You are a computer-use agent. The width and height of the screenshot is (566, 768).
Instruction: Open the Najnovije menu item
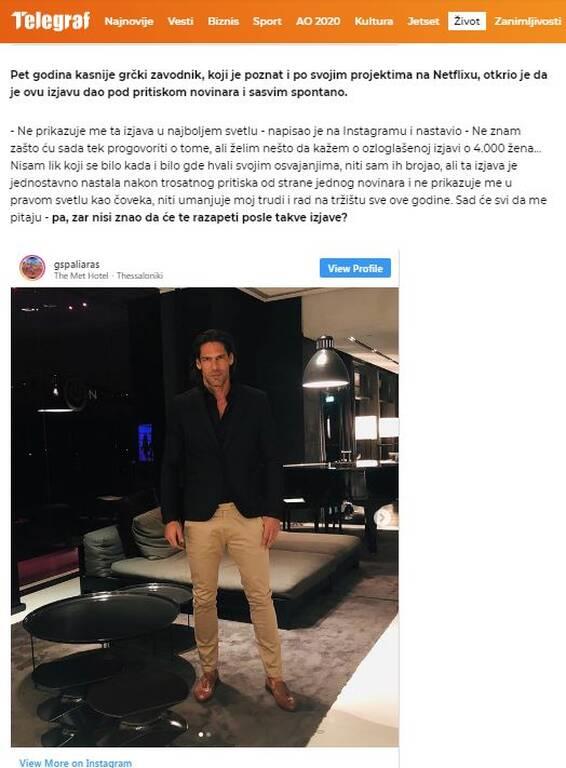pyautogui.click(x=129, y=22)
